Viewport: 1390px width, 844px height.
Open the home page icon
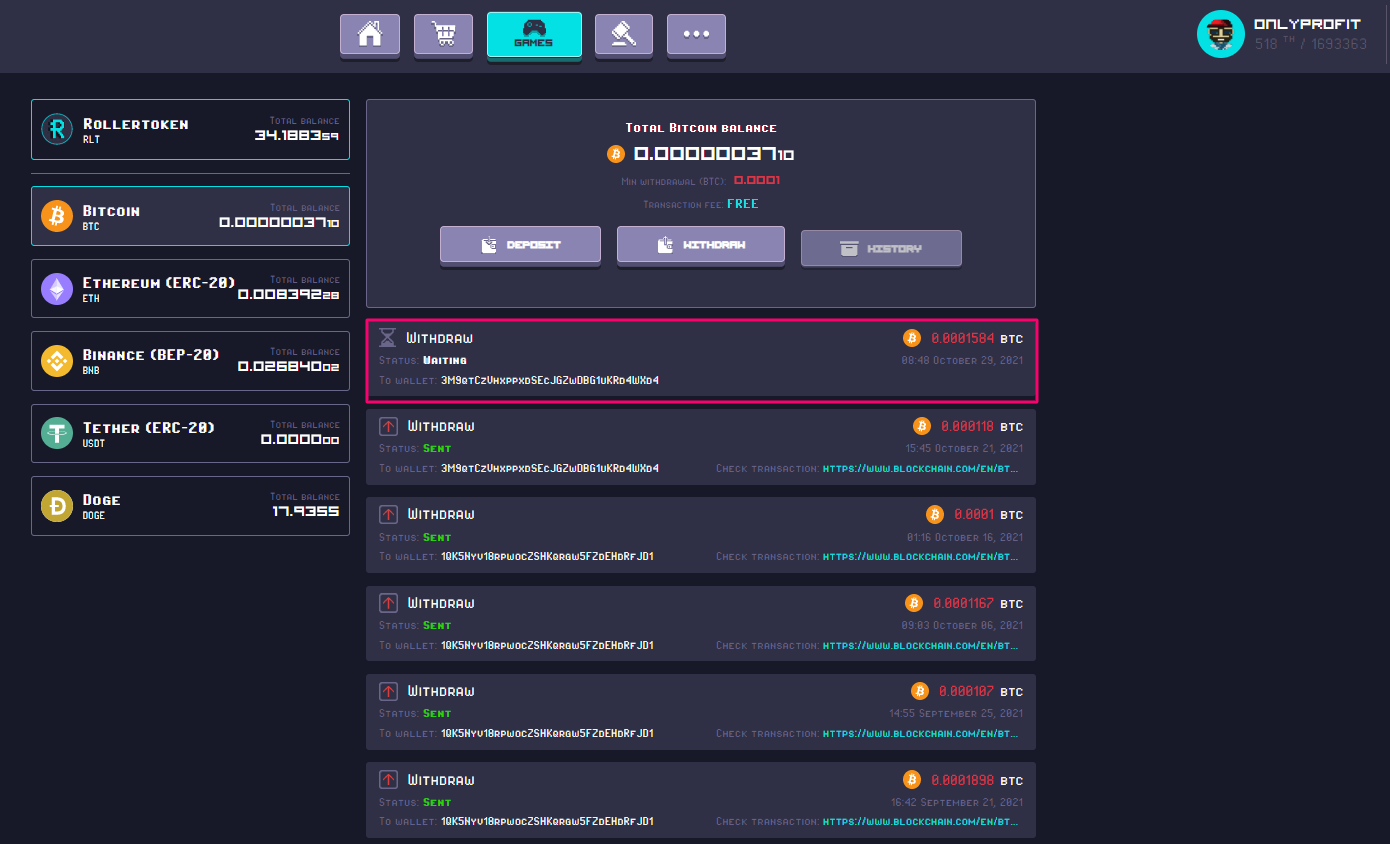click(x=369, y=34)
